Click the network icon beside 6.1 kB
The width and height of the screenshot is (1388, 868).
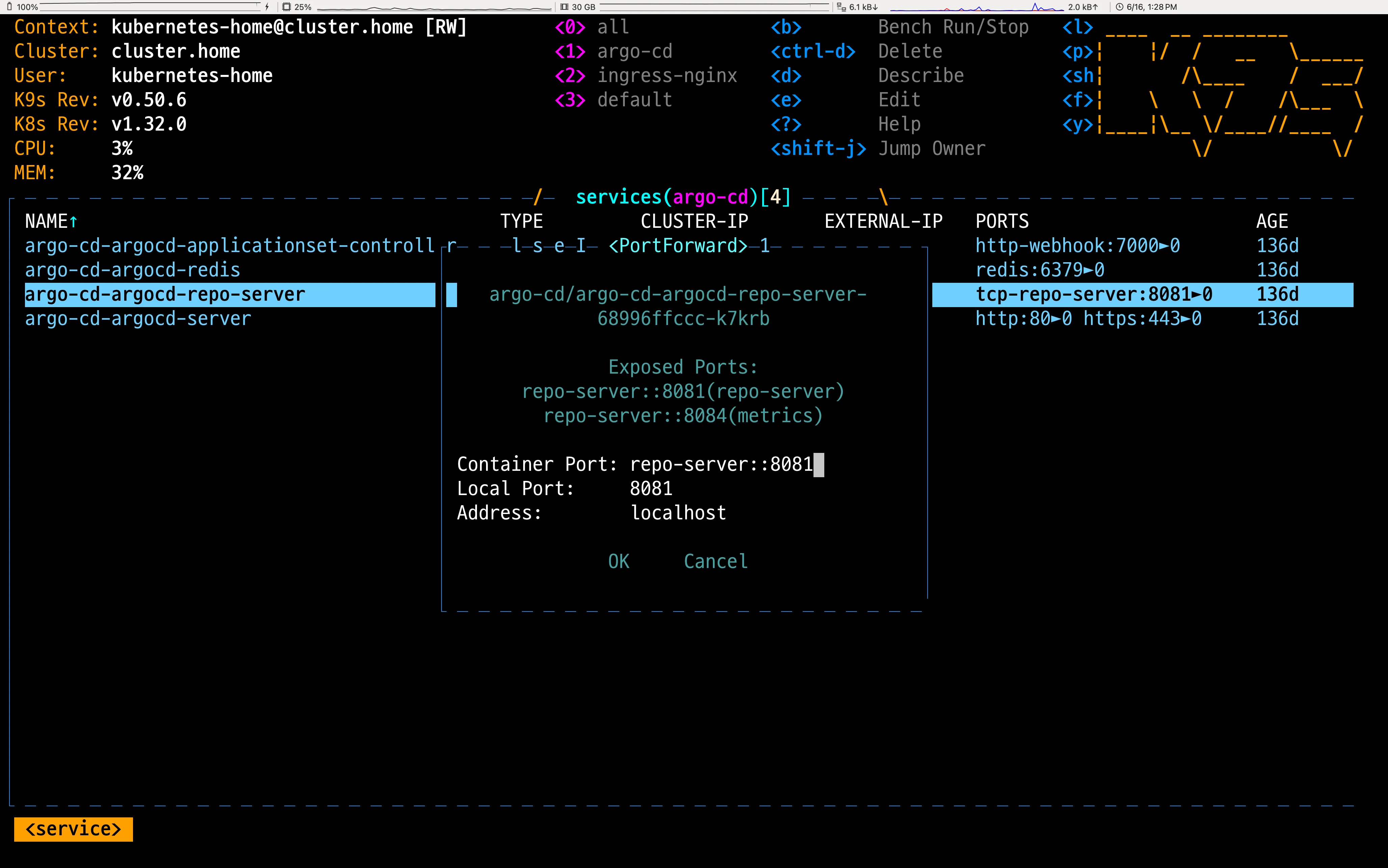click(841, 7)
